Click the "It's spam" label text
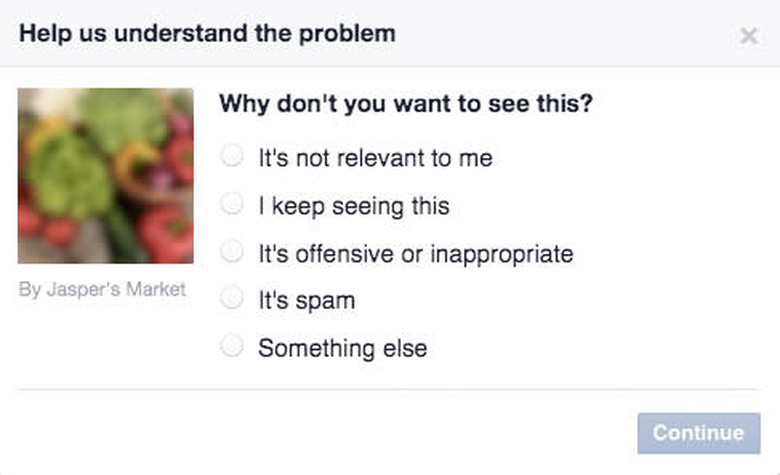The image size is (780, 475). point(307,301)
